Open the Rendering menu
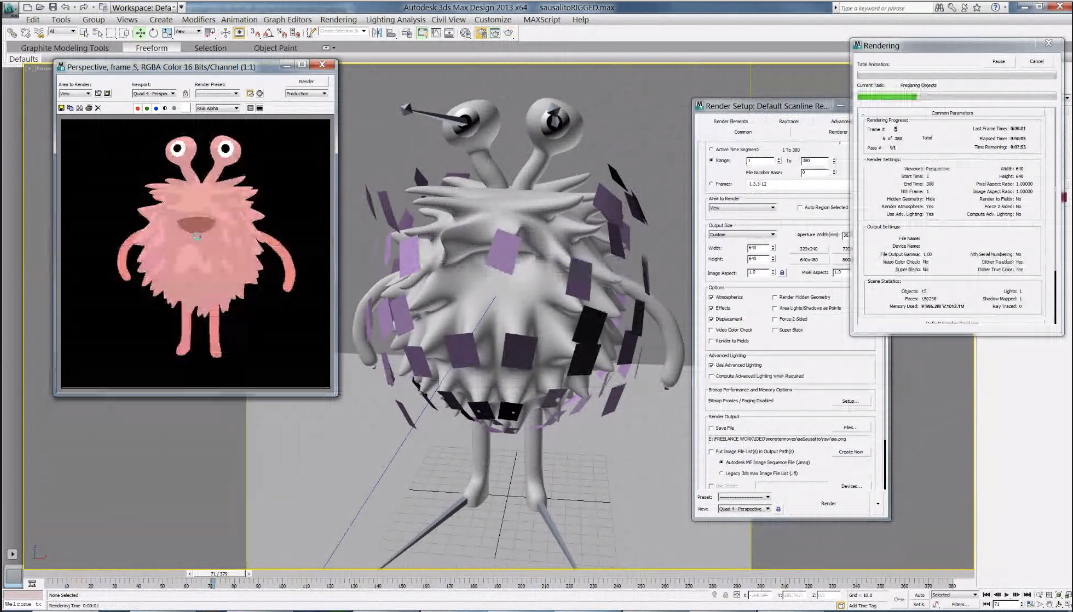 point(338,19)
